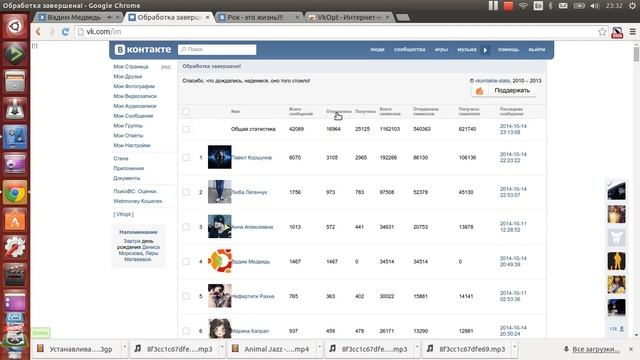The image size is (640, 360).
Task: Open System Settings wrench-gear dock icon
Action: (x=15, y=248)
